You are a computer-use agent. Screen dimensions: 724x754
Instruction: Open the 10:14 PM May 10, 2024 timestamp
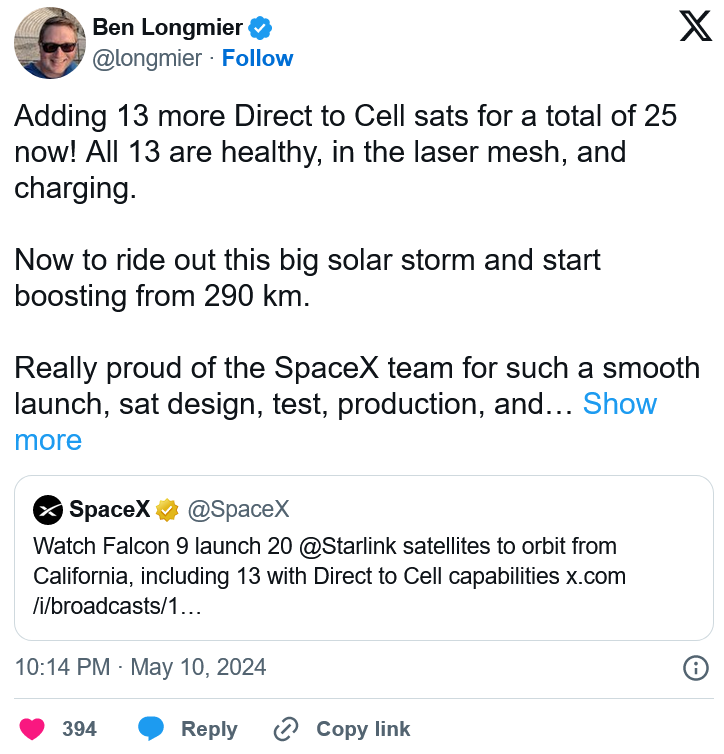[140, 667]
